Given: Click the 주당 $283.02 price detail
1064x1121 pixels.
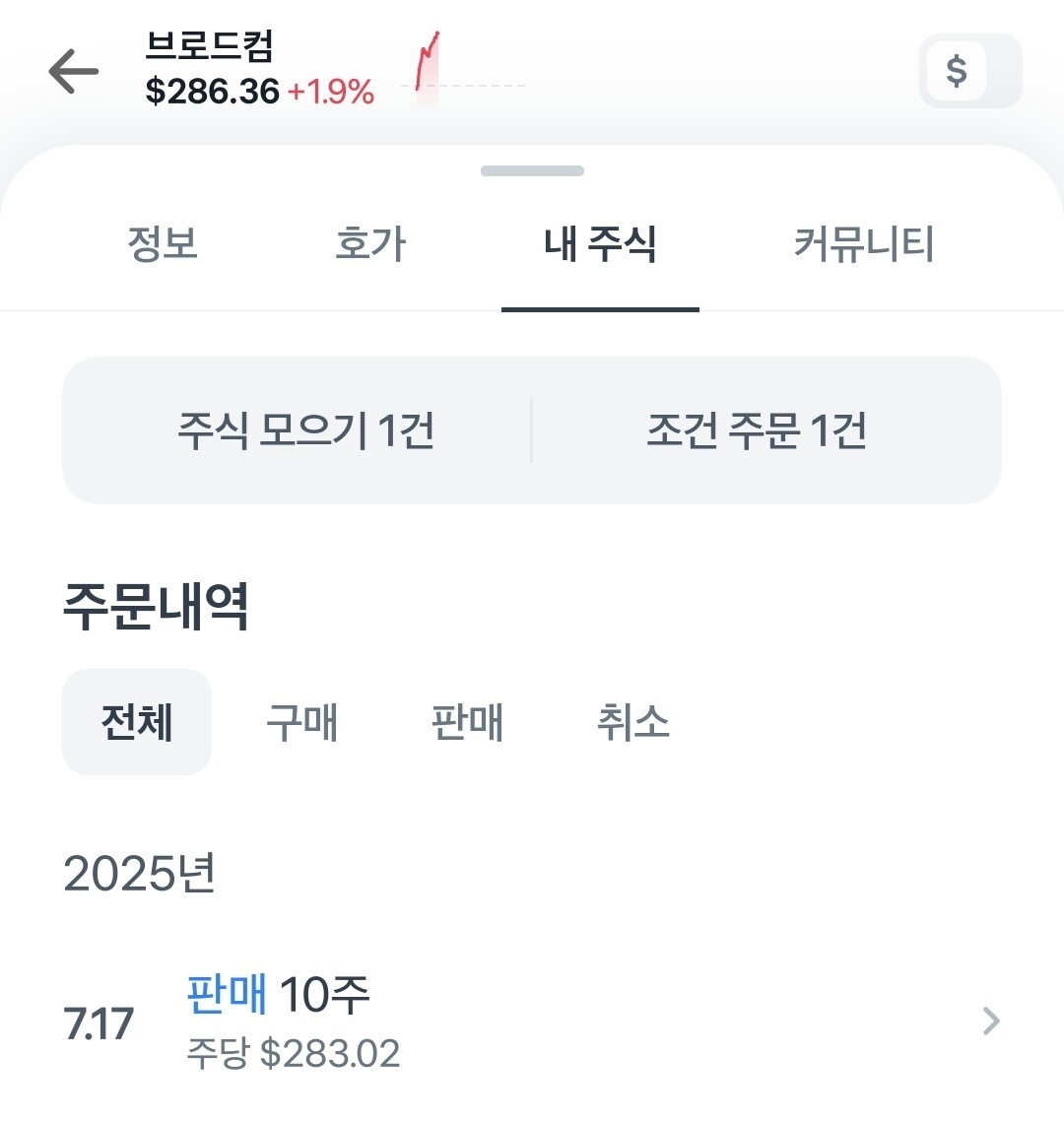Looking at the screenshot, I should (294, 1053).
